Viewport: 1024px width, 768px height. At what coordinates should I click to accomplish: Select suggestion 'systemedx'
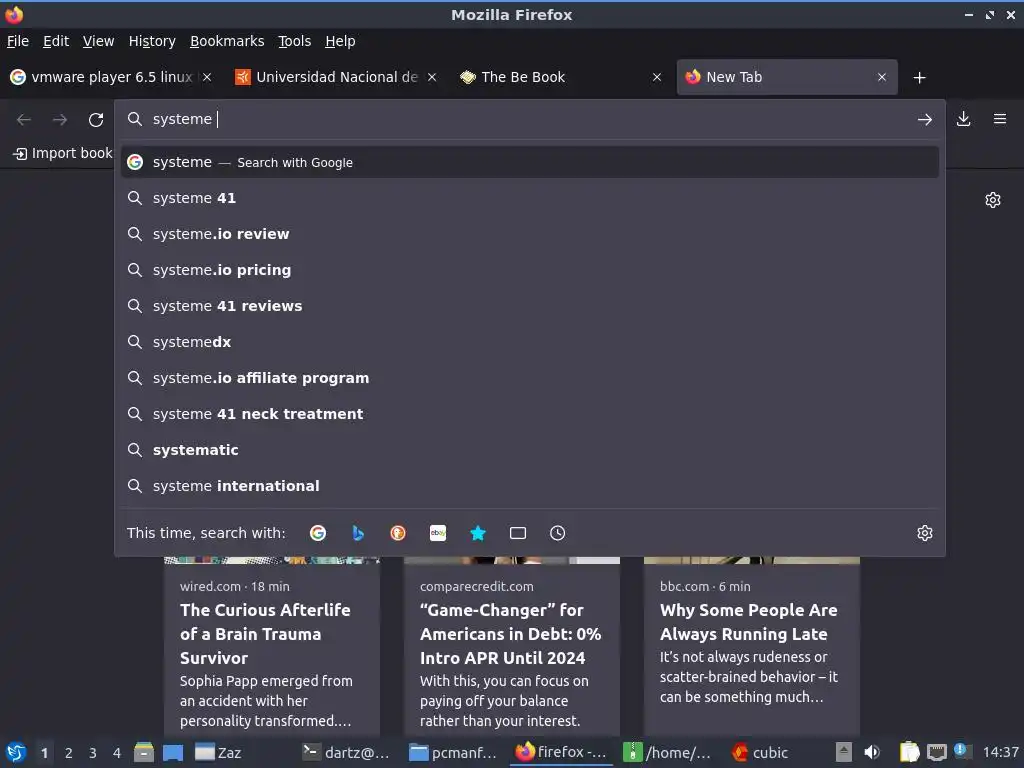coord(530,342)
